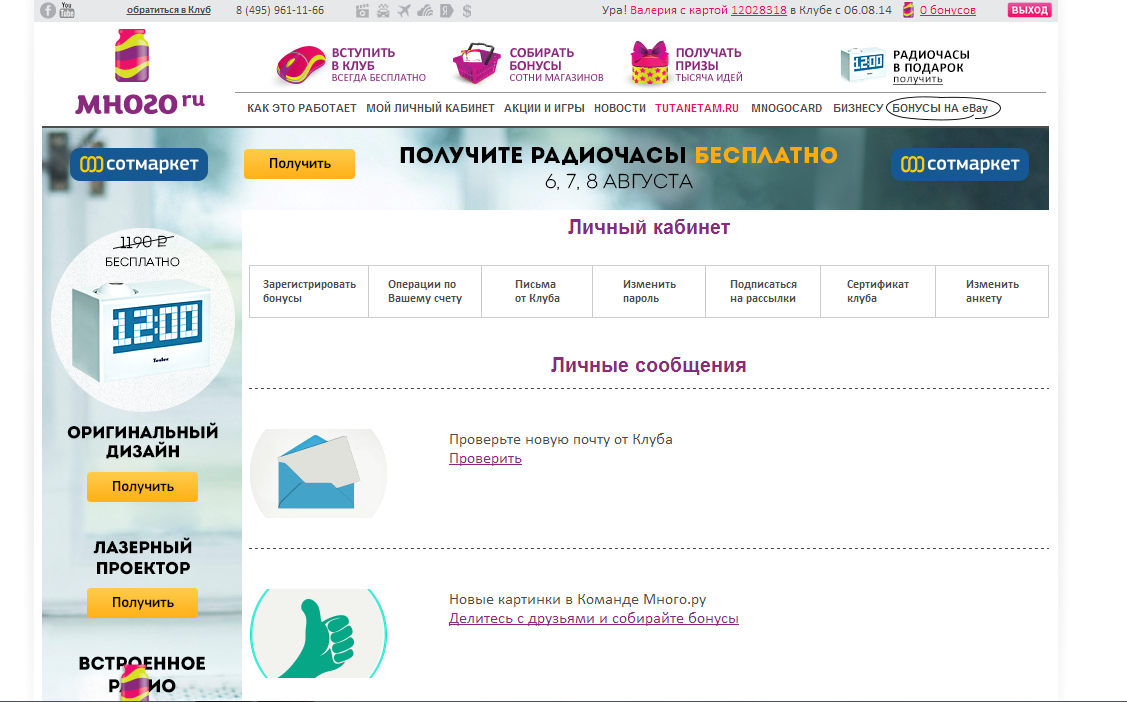Click Делитесь с друзьями и собирайте бонусы link
This screenshot has width=1127, height=702.
tap(594, 618)
